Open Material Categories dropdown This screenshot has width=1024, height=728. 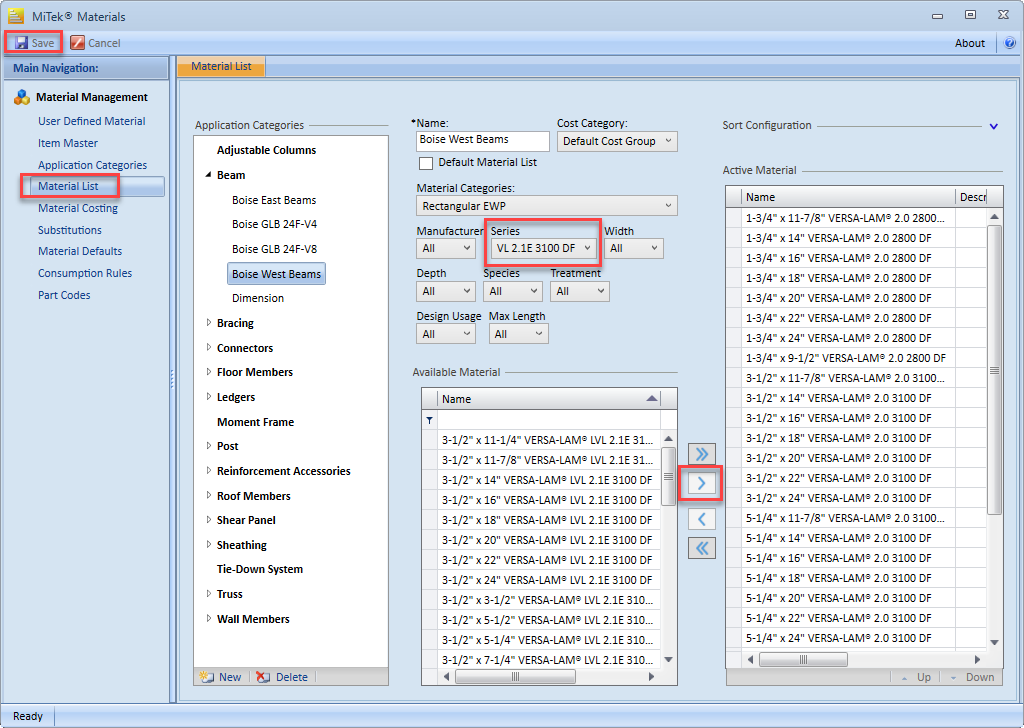(547, 206)
